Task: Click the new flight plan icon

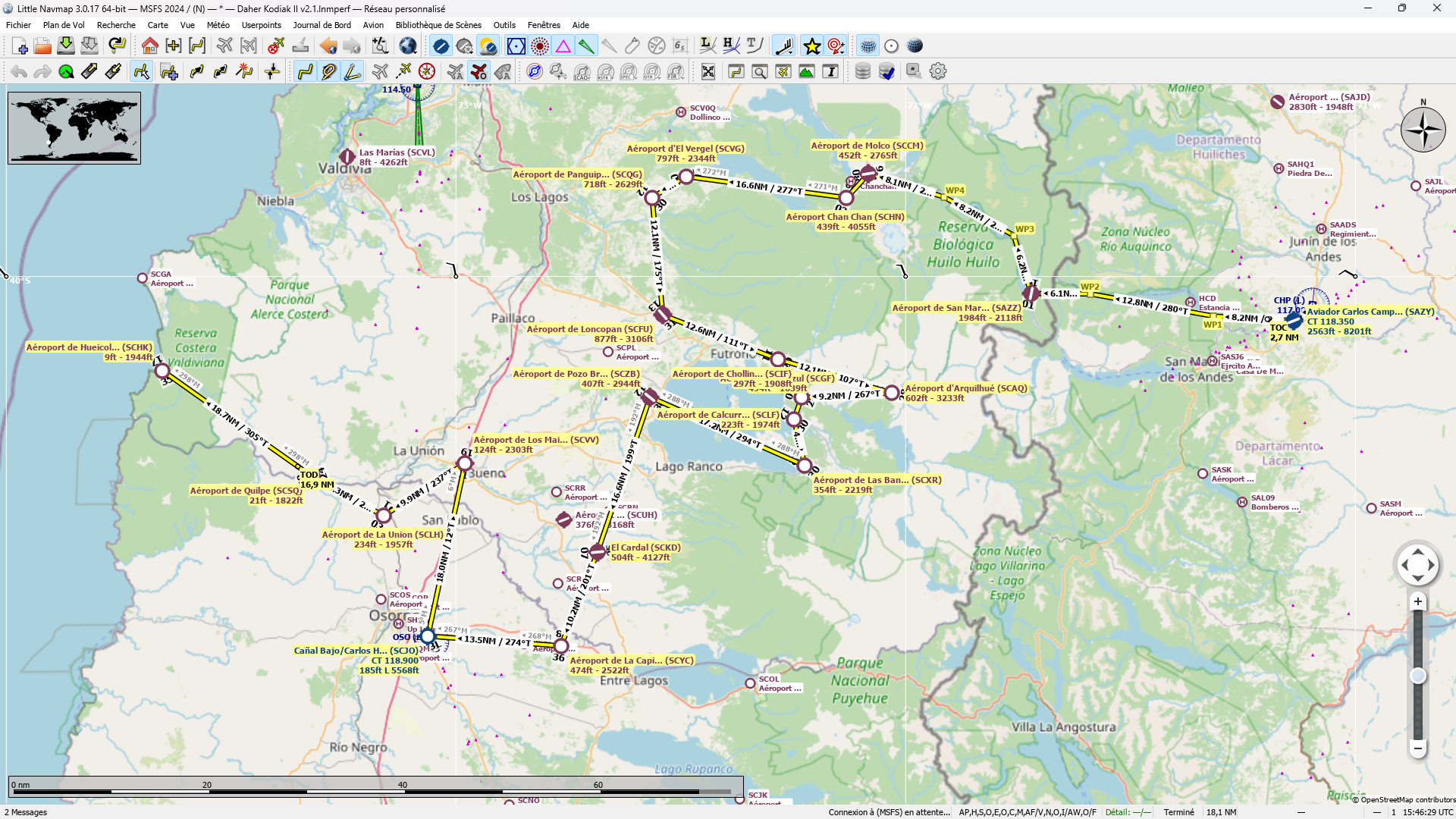Action: pos(20,46)
